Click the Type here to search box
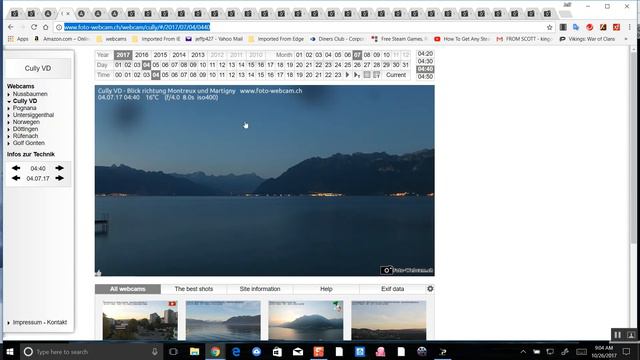The width and height of the screenshot is (640, 360). click(91, 351)
